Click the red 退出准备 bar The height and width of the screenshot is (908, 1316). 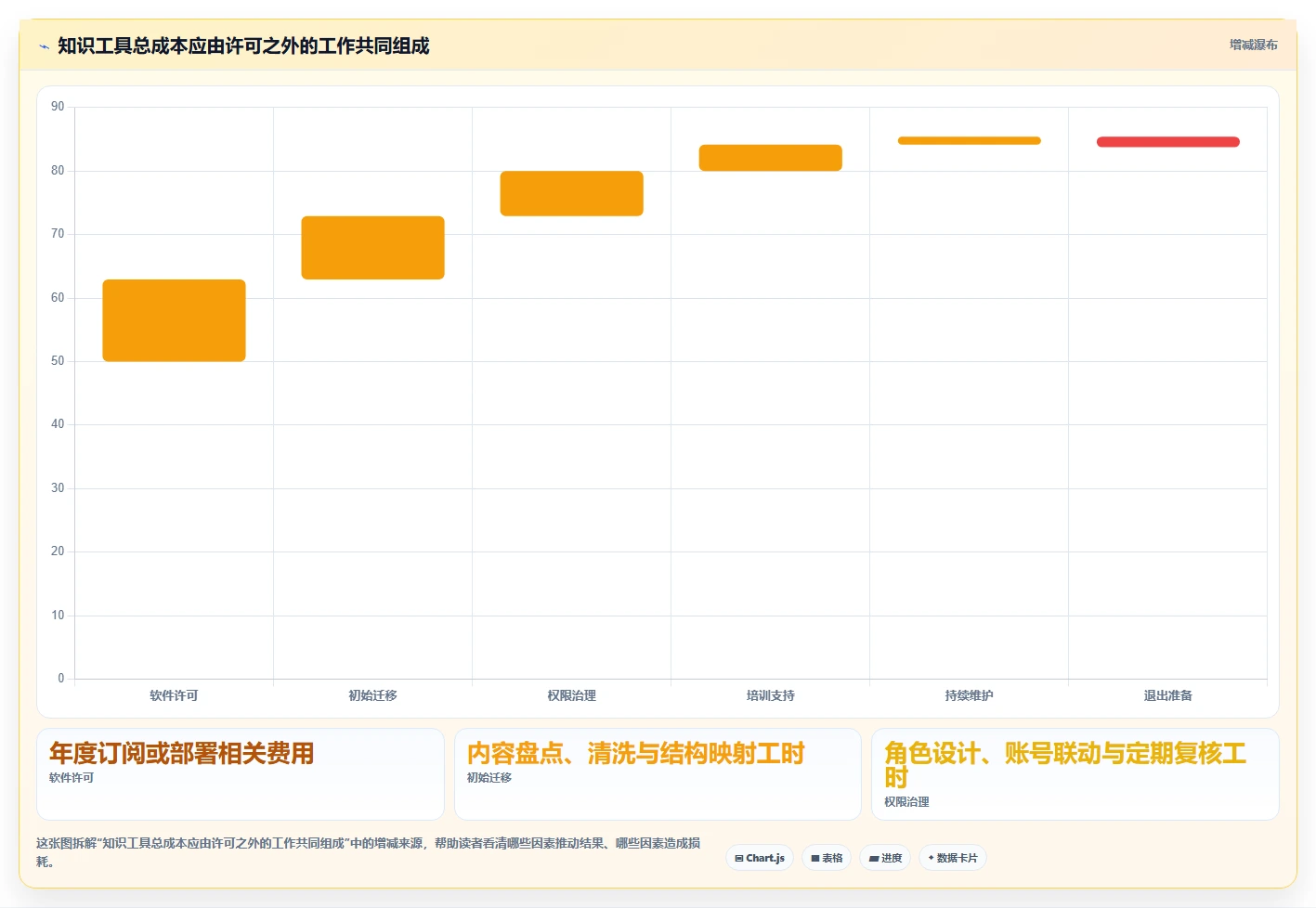tap(1167, 142)
